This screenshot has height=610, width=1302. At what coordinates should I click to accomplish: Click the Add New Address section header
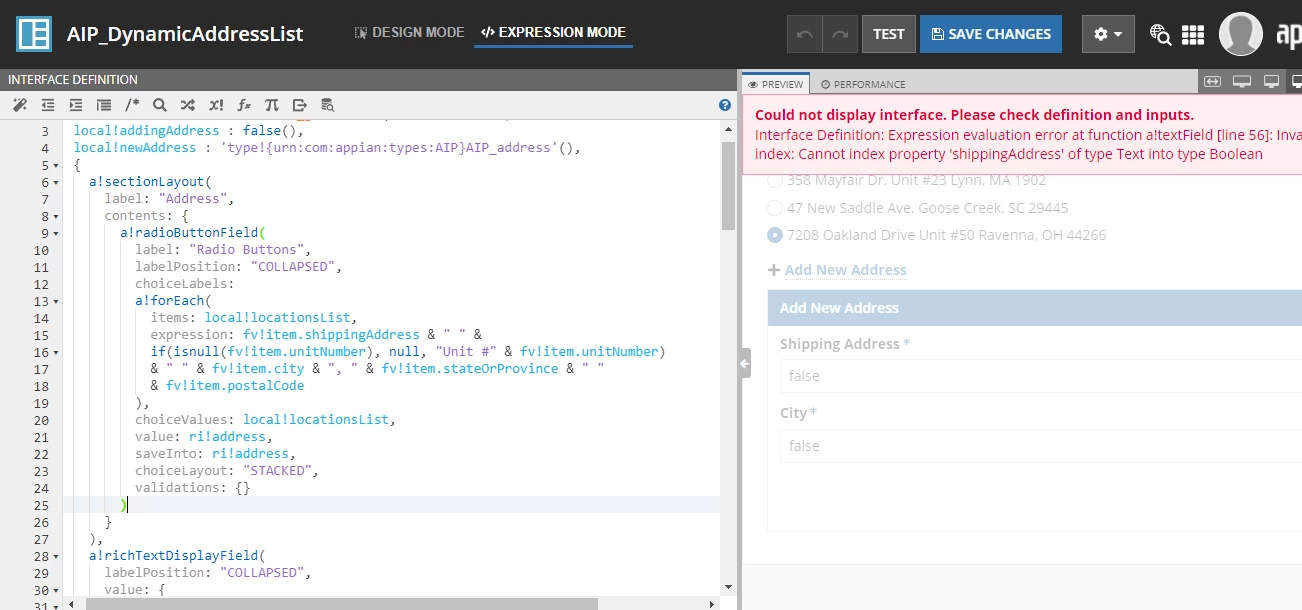[x=1034, y=308]
